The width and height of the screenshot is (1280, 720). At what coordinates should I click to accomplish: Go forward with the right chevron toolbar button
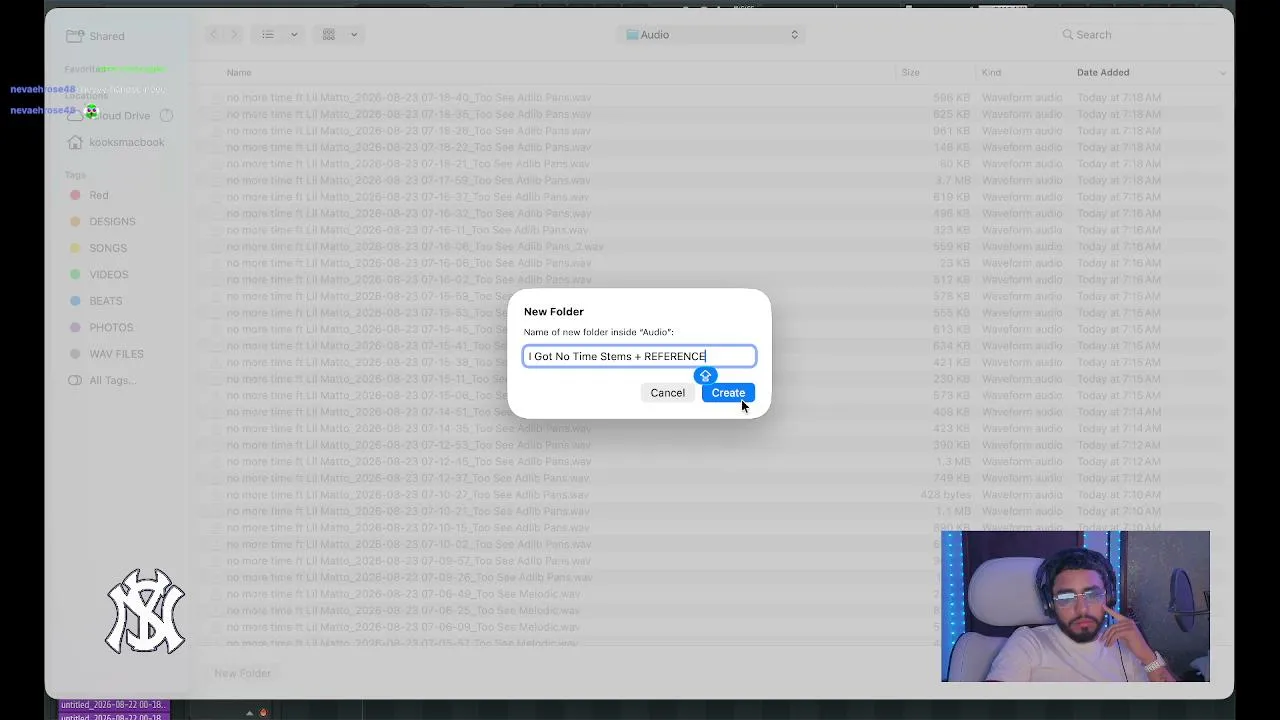[x=234, y=34]
